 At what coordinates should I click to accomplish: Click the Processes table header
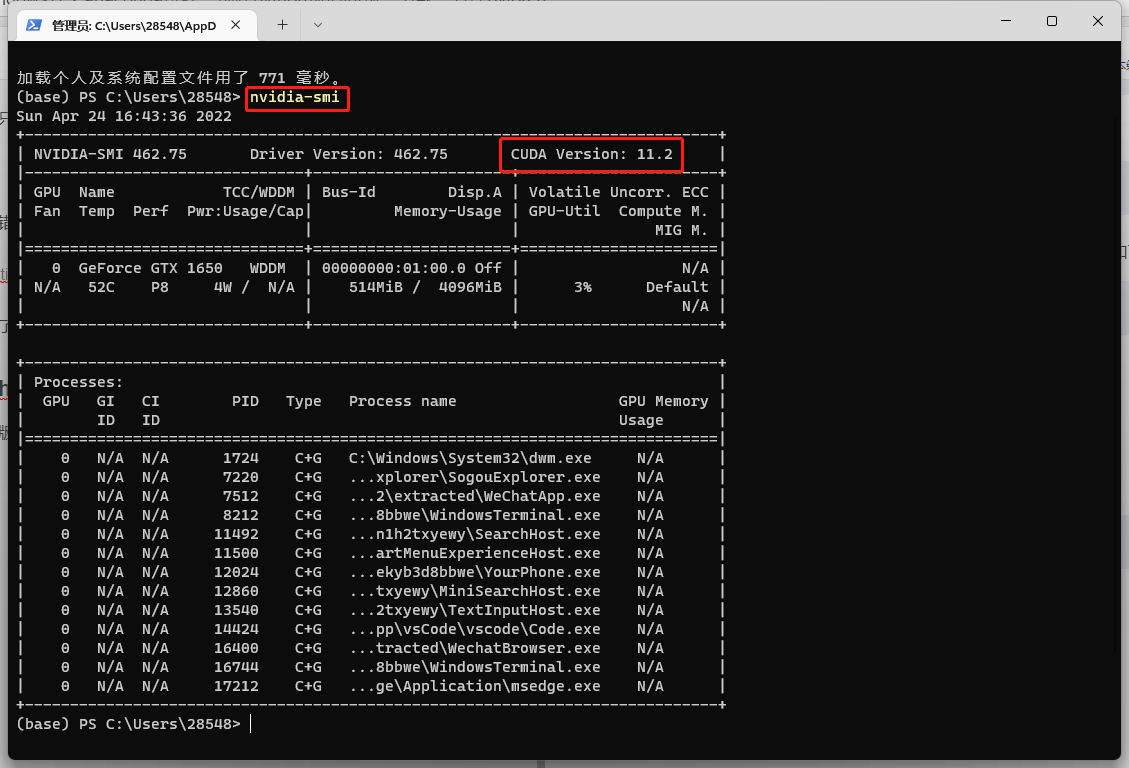click(78, 381)
